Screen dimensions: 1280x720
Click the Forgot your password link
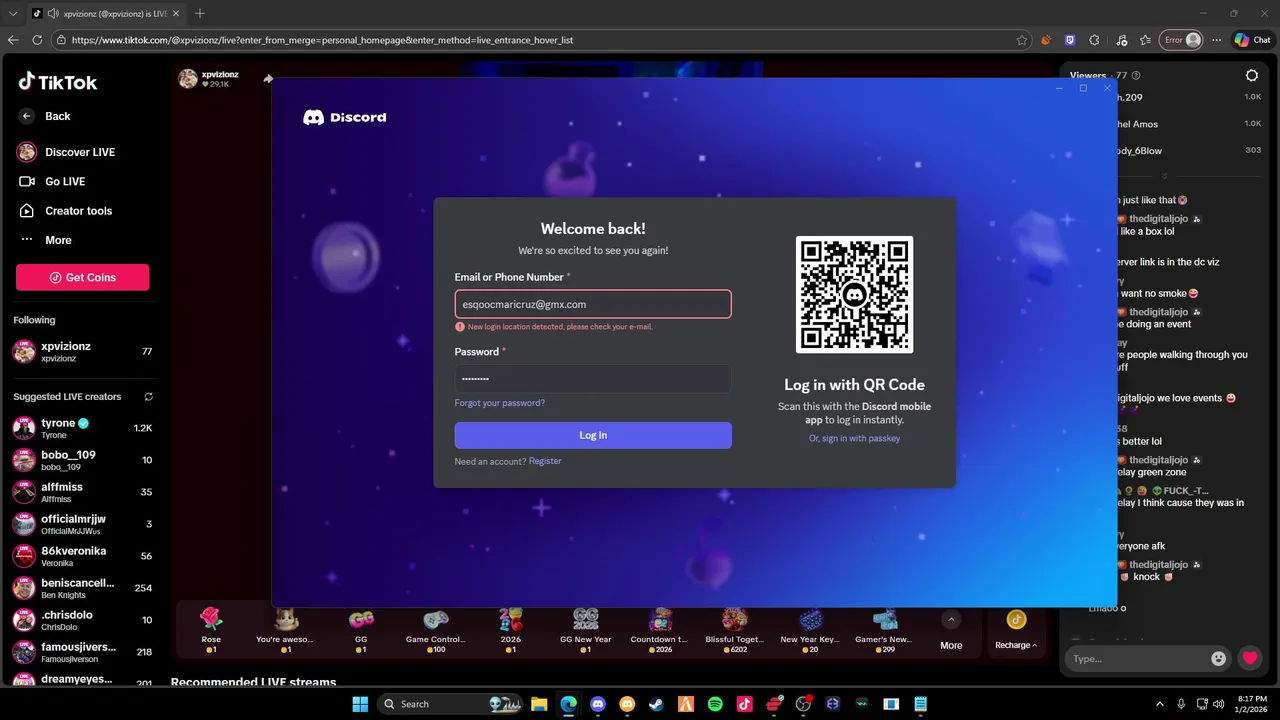point(500,403)
